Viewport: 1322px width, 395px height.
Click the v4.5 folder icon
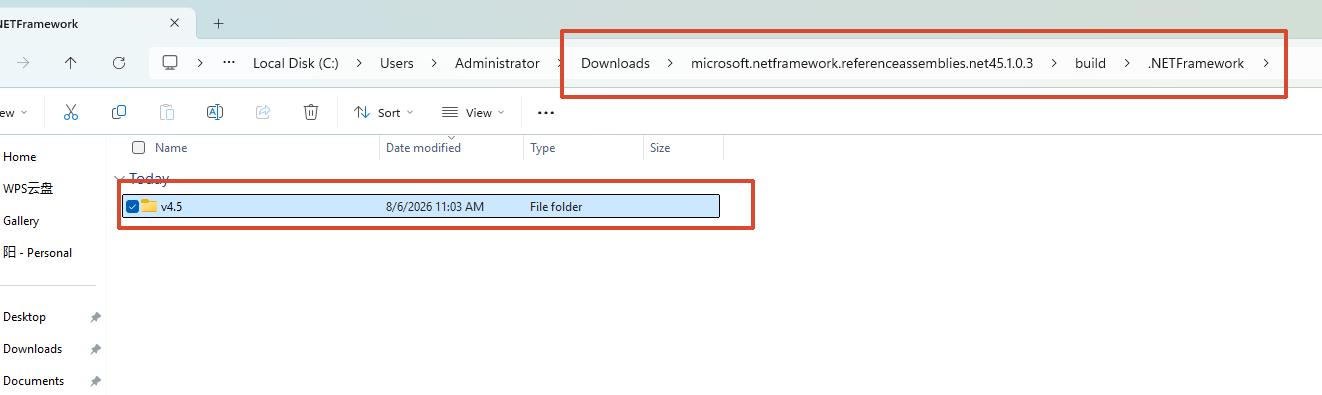149,206
